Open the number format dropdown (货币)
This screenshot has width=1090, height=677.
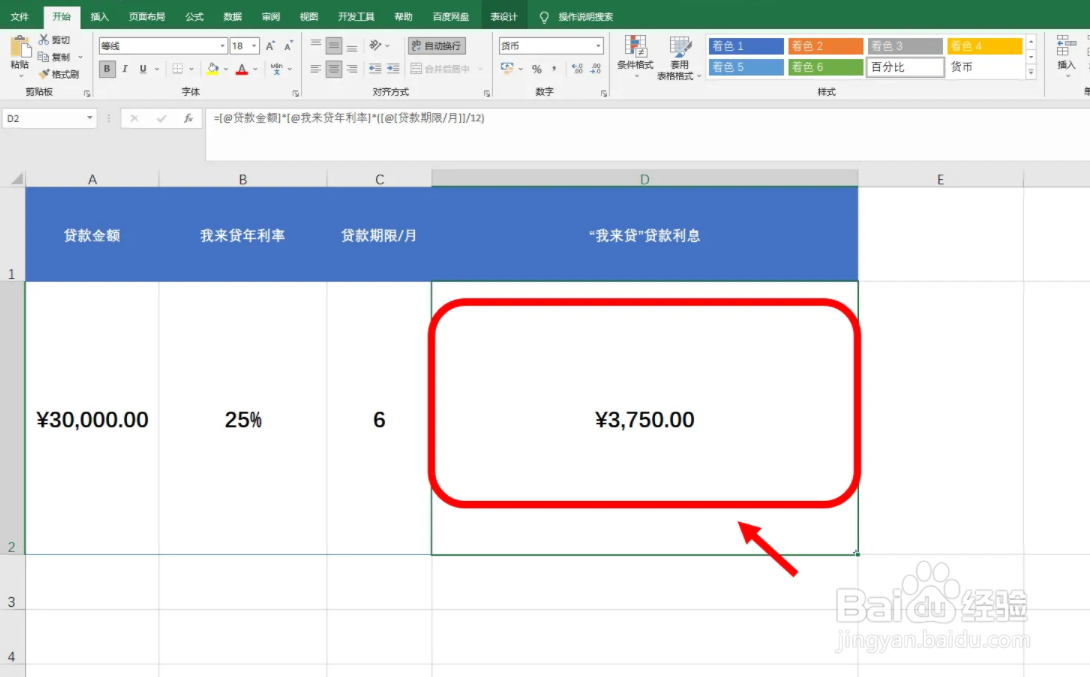coord(598,46)
